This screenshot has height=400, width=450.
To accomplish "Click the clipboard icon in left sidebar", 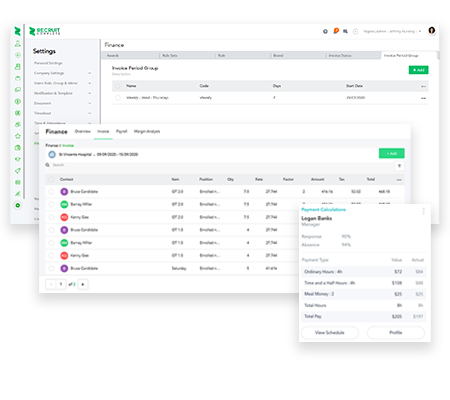I will click(x=18, y=67).
